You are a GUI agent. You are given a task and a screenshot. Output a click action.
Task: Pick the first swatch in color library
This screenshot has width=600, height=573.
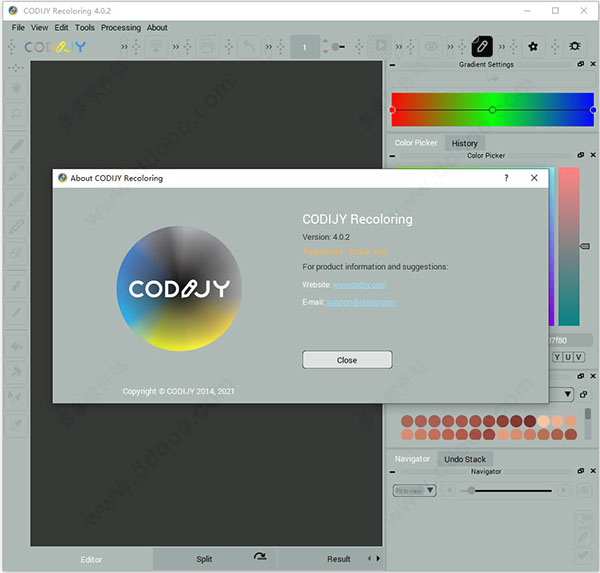point(407,421)
